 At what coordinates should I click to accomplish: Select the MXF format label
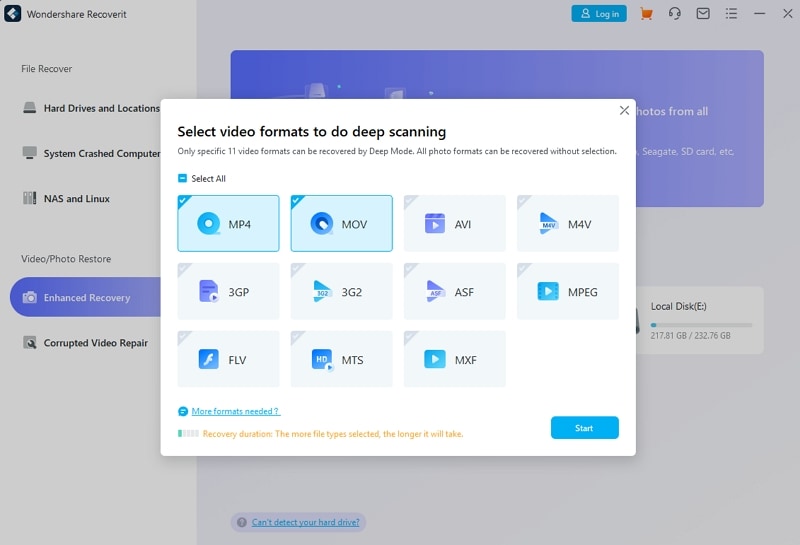pos(465,360)
